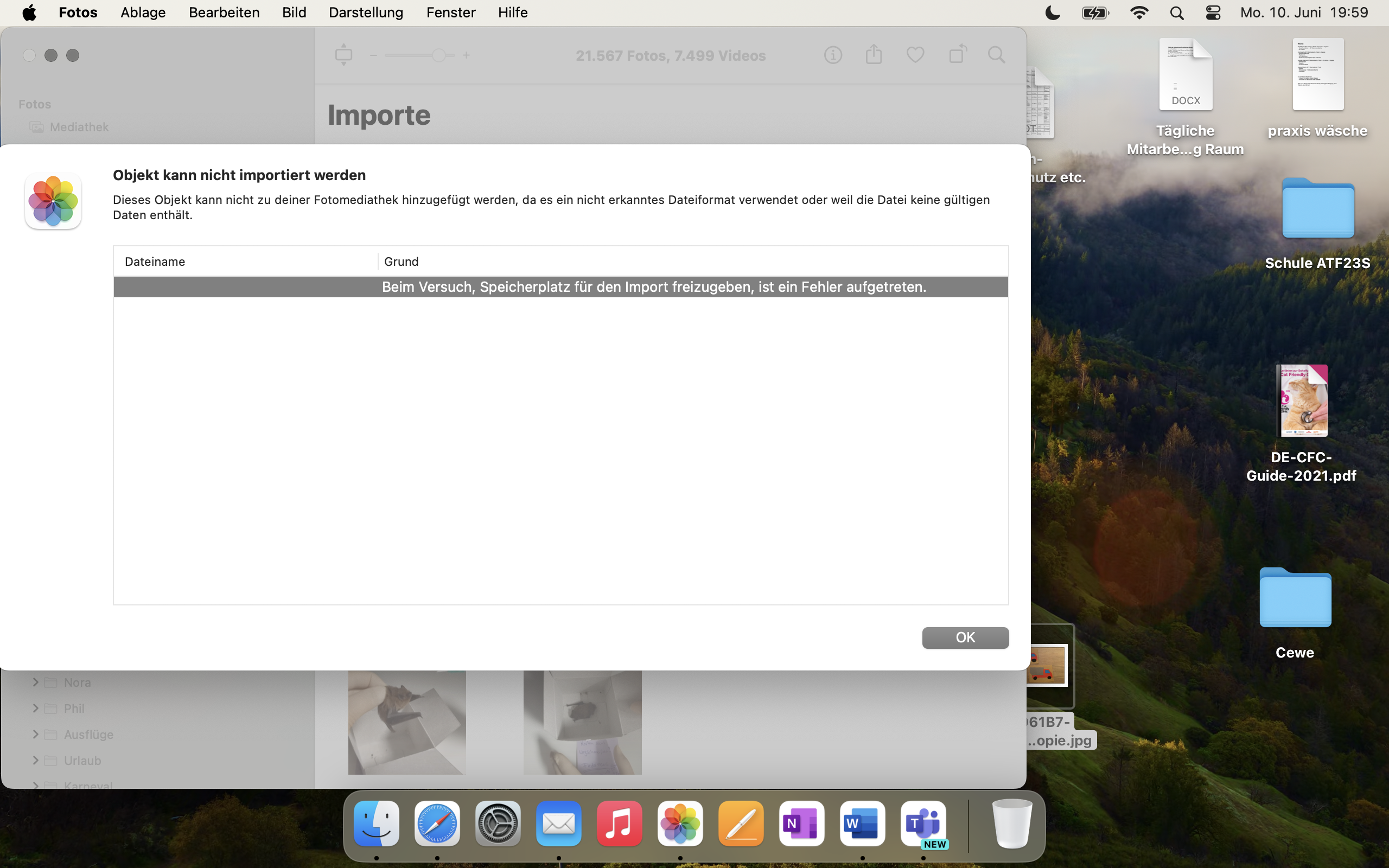
Task: Expand the Nora folder
Action: pos(36,682)
